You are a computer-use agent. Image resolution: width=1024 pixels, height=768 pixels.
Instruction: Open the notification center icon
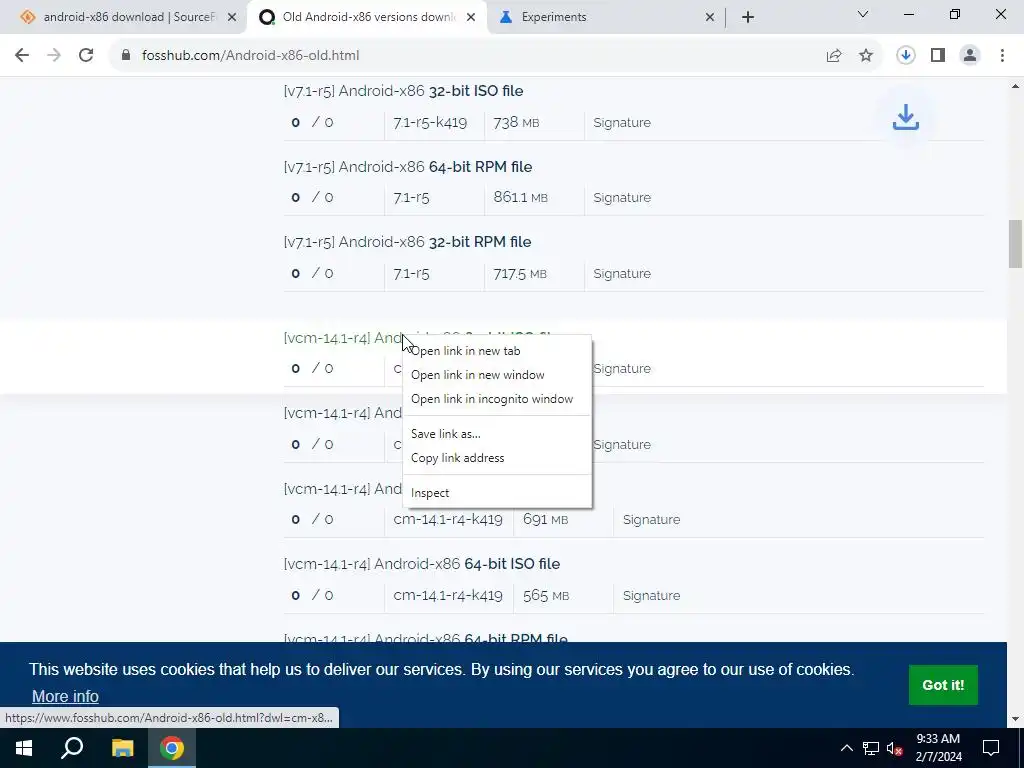[991, 748]
